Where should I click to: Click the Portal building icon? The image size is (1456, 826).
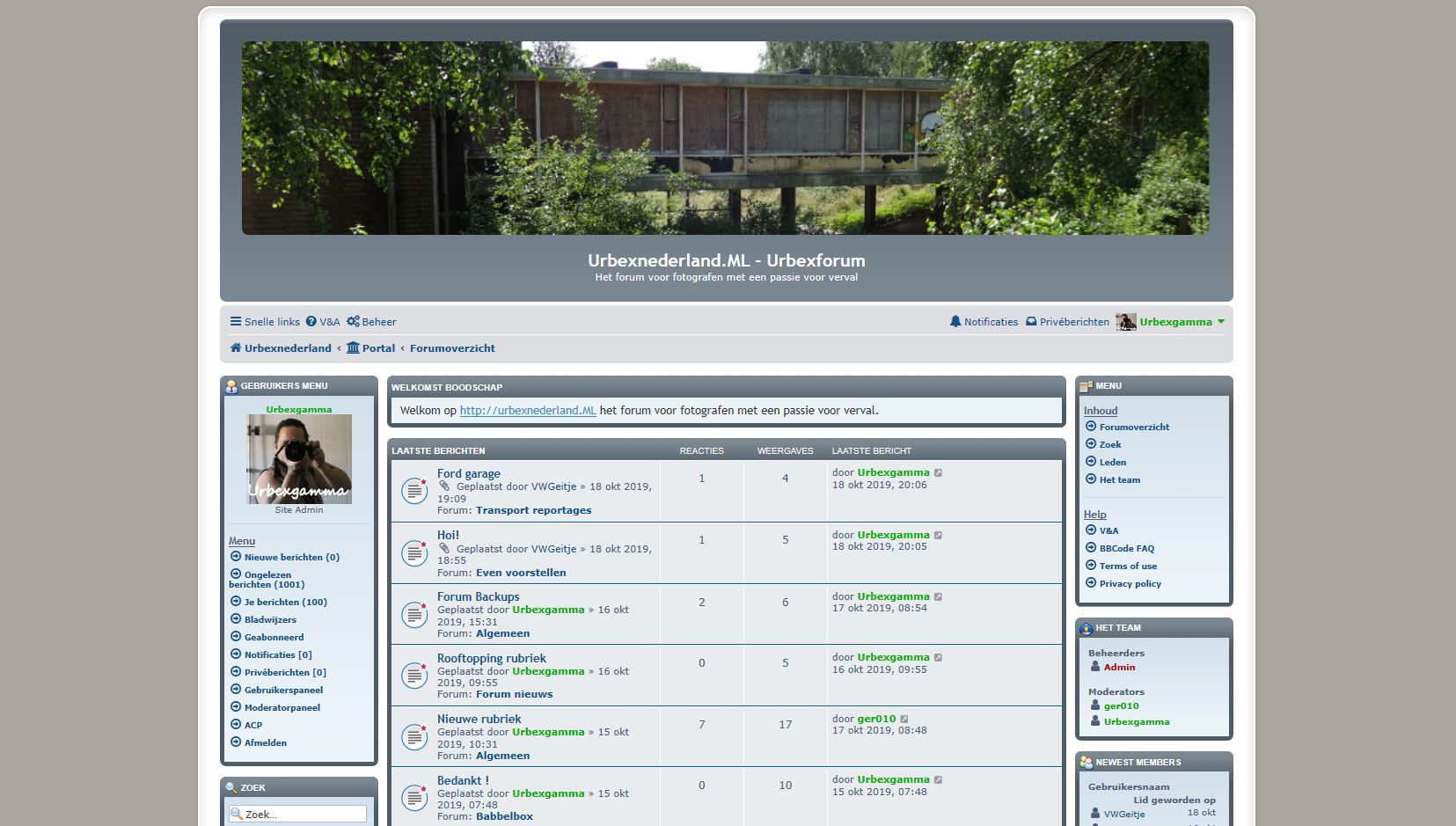(353, 348)
